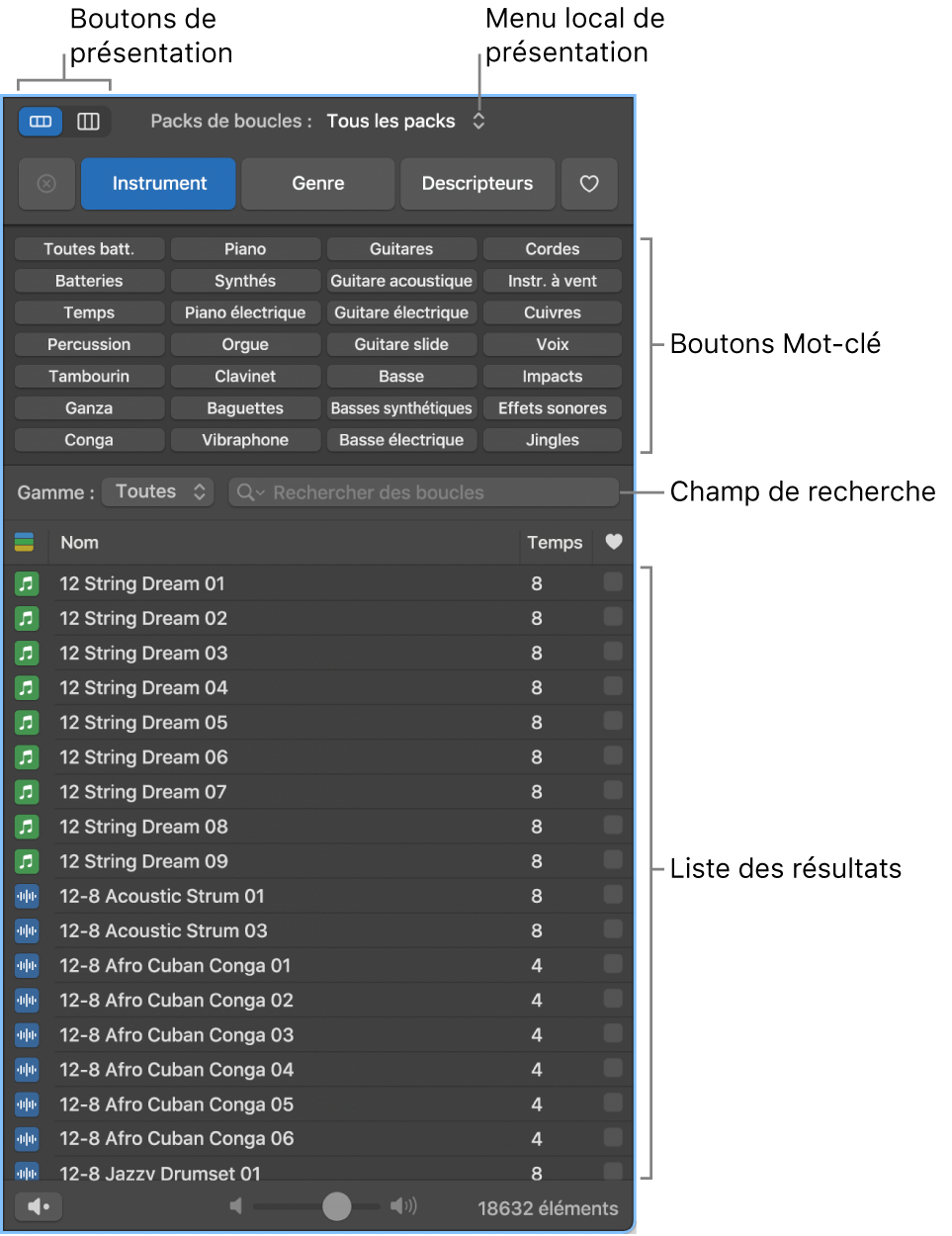
Task: Click the reset filters X button
Action: click(46, 184)
